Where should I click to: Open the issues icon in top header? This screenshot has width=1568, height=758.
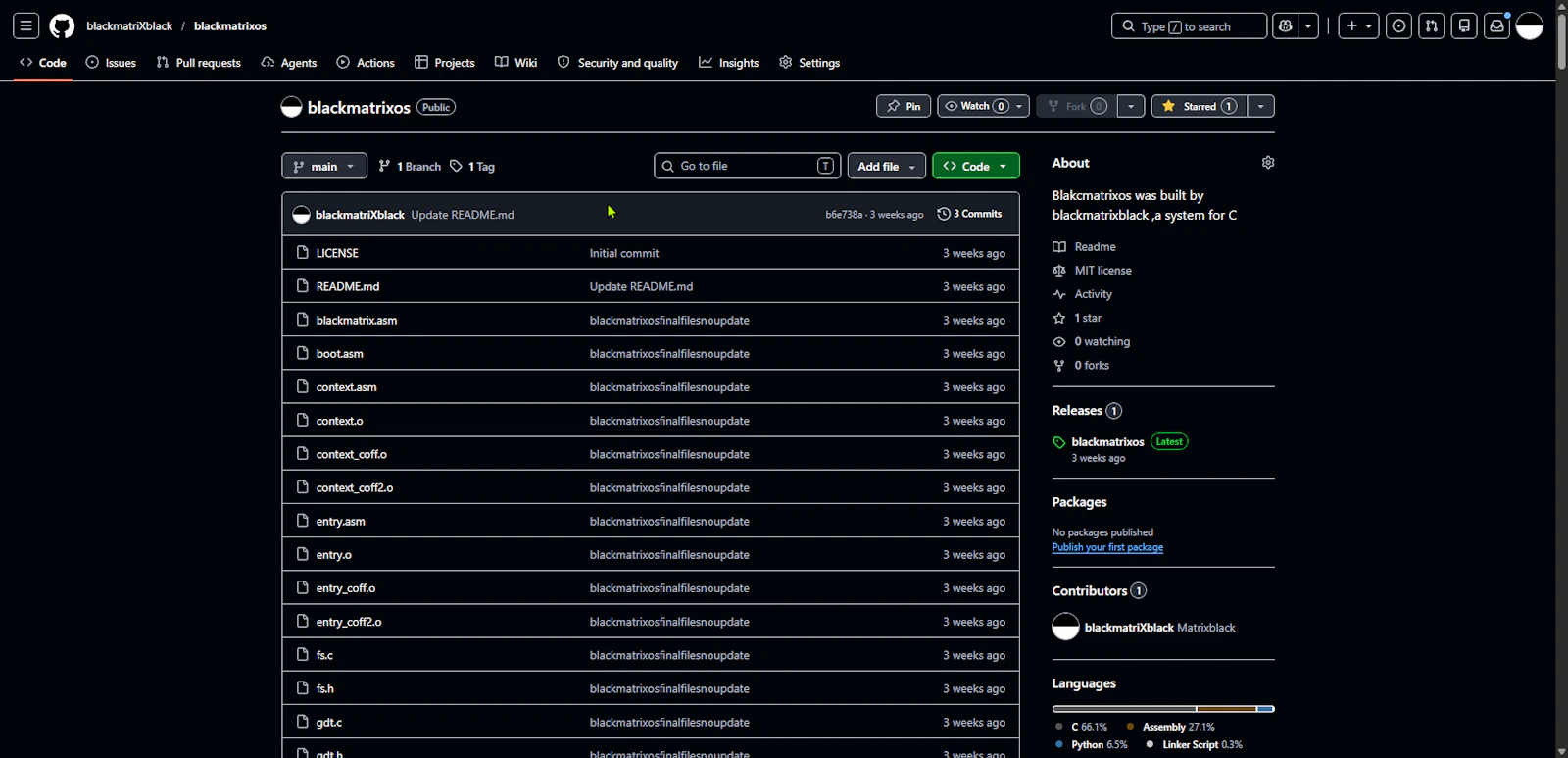click(1399, 26)
